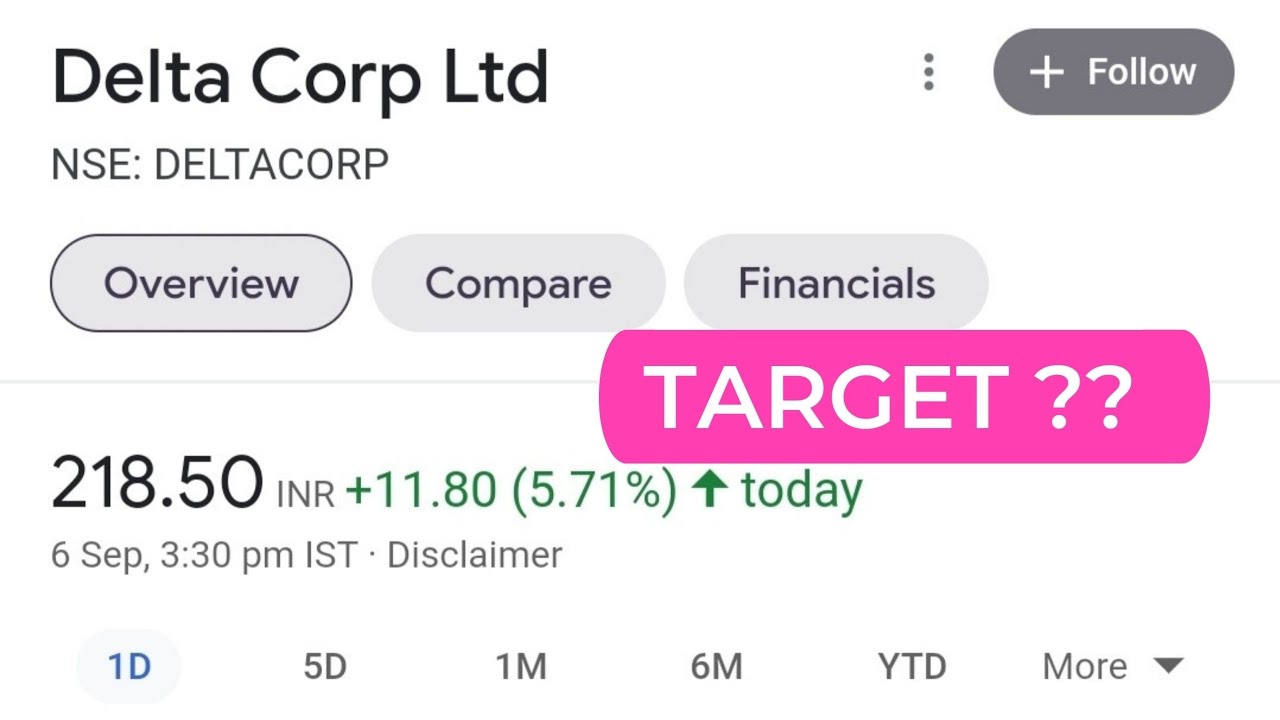The width and height of the screenshot is (1280, 720).
Task: Click the Delta Corp Ltd title
Action: tap(300, 78)
